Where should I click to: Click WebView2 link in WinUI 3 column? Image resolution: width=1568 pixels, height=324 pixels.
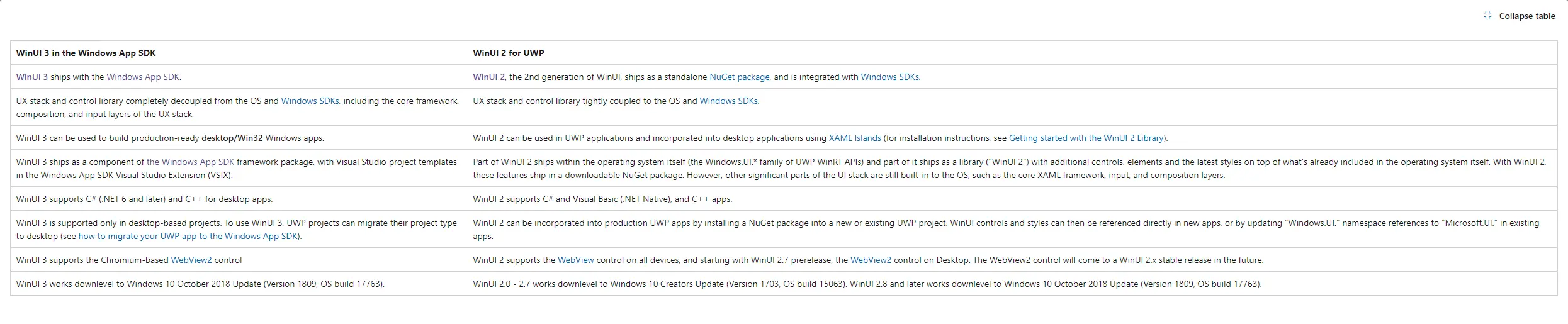click(x=191, y=260)
